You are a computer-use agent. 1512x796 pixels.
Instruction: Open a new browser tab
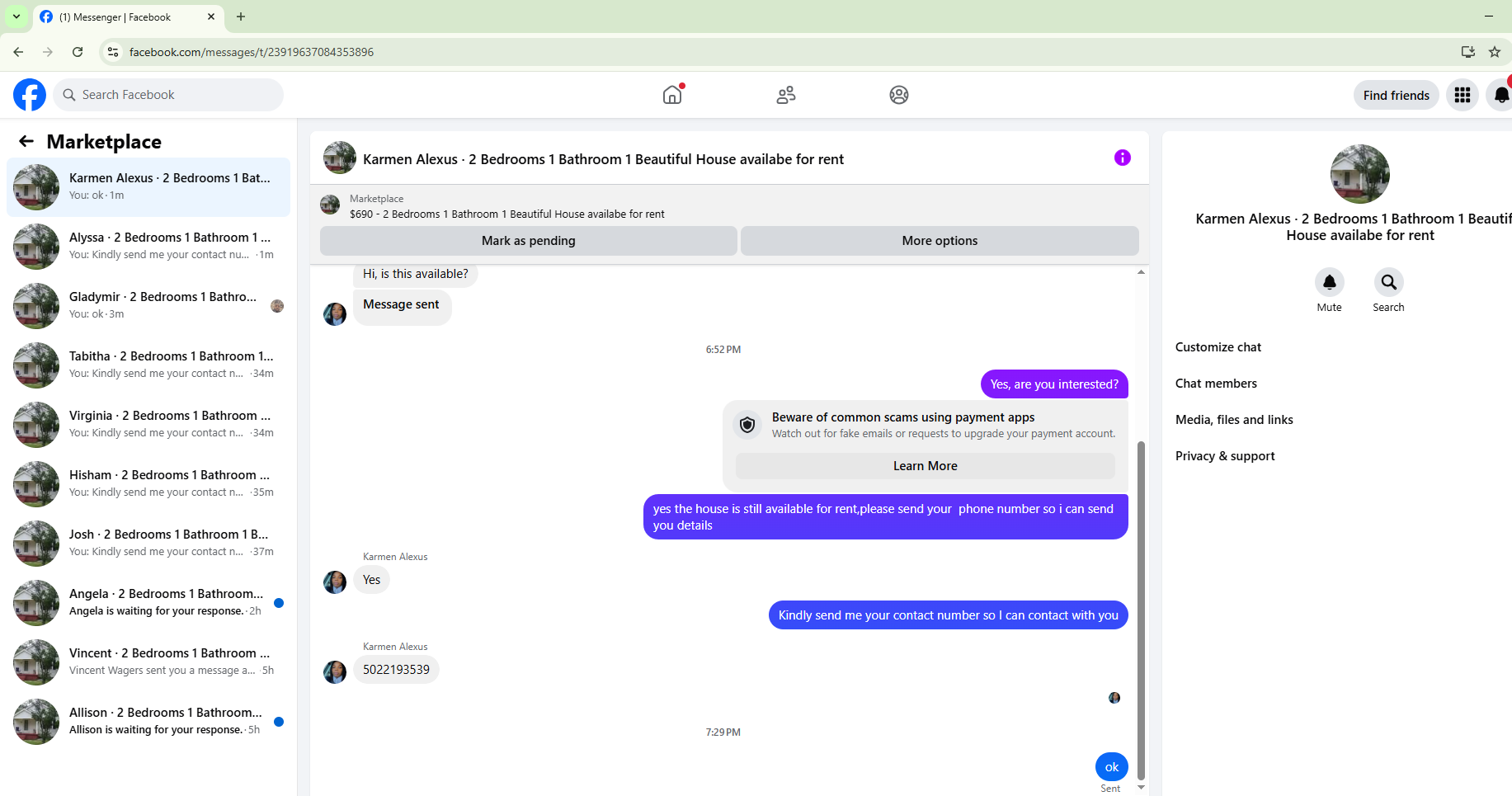click(241, 16)
